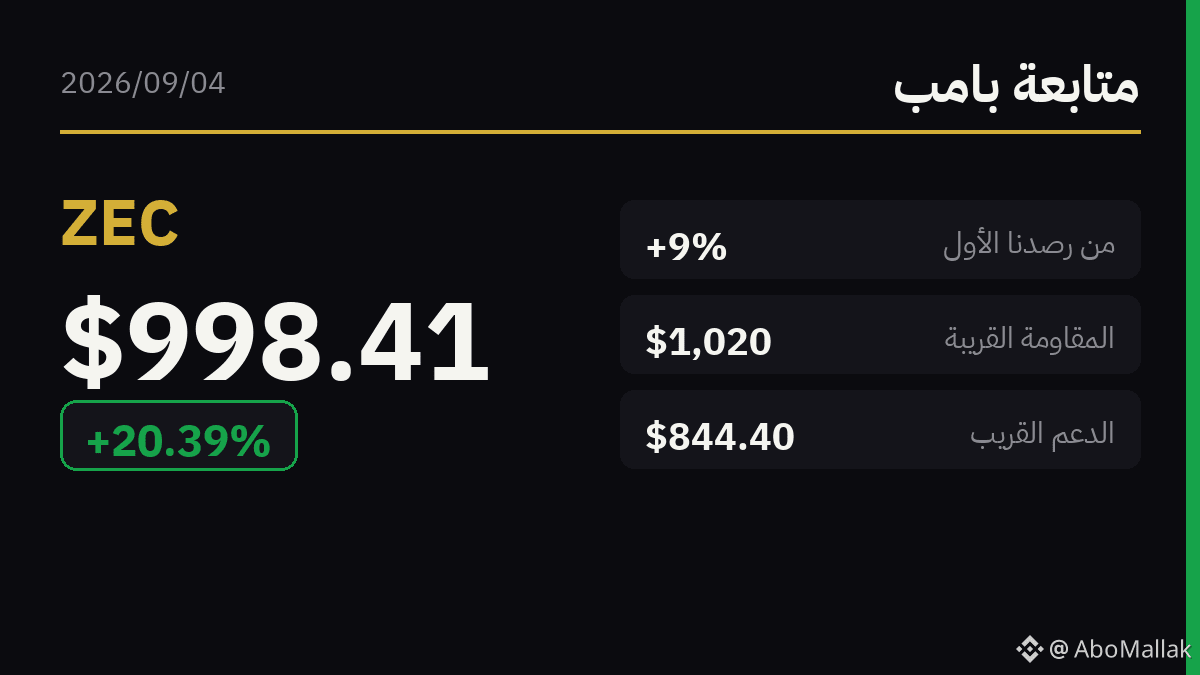Click the nearby-support stats card
Viewport: 1200px width, 675px height.
pyautogui.click(x=880, y=430)
